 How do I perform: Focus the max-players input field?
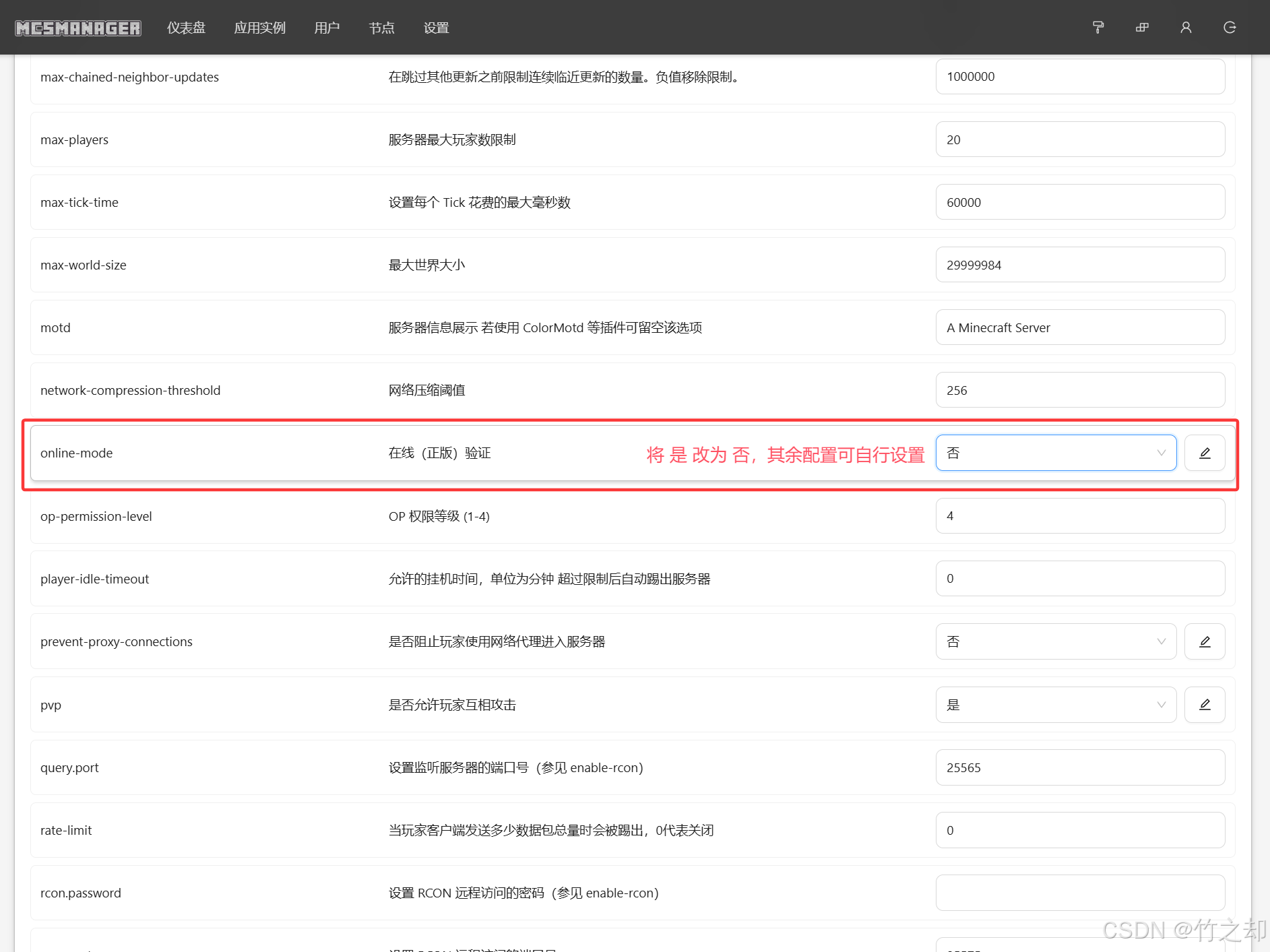pyautogui.click(x=1080, y=139)
